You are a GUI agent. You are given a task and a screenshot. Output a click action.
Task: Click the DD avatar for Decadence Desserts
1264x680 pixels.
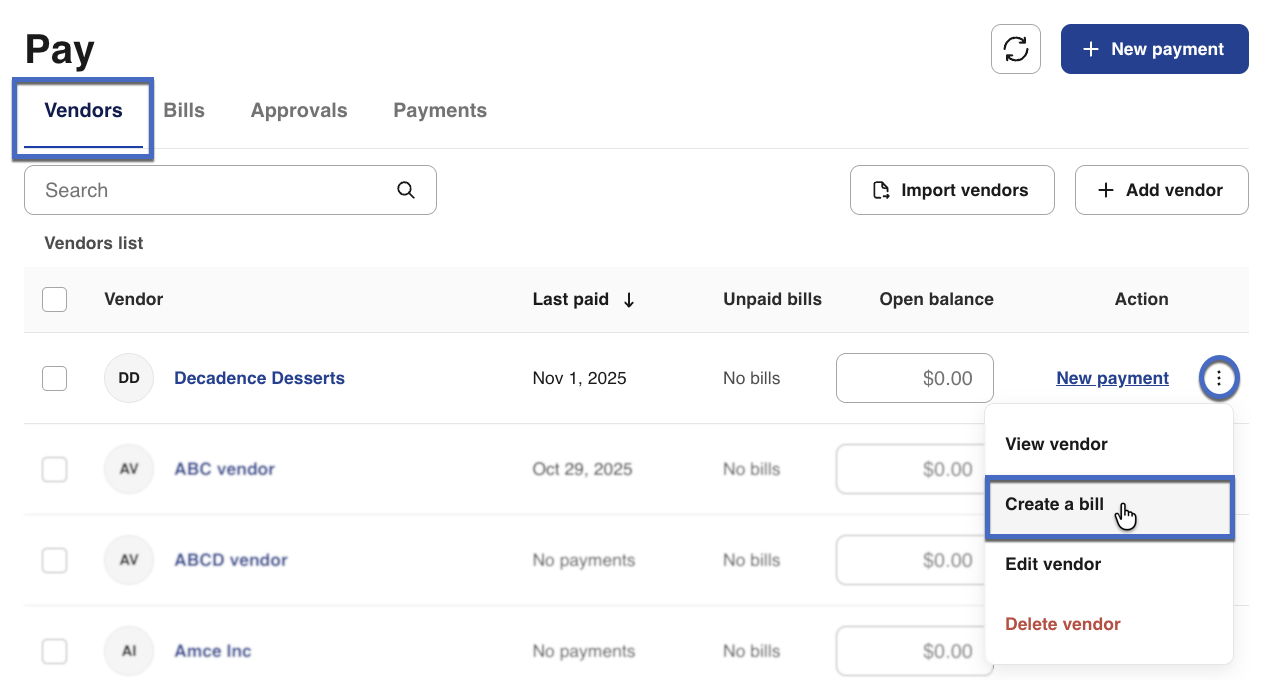(x=129, y=378)
